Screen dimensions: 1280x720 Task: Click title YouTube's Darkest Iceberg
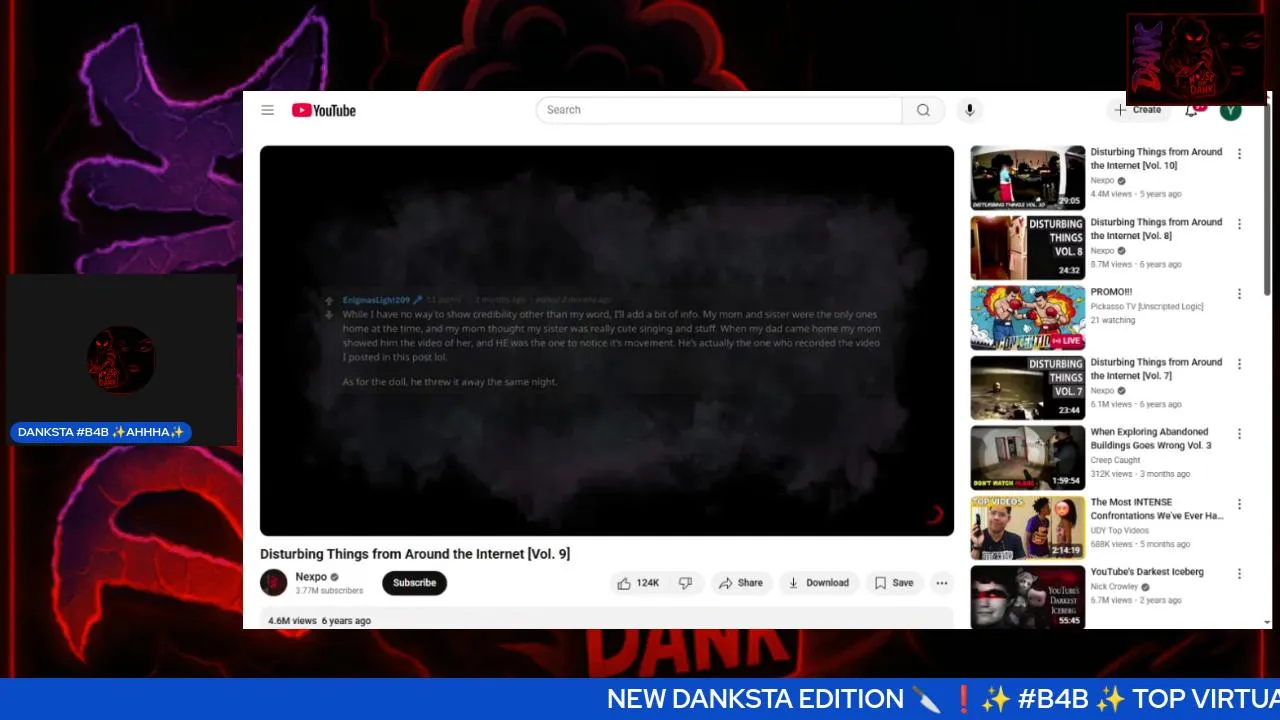[1147, 572]
